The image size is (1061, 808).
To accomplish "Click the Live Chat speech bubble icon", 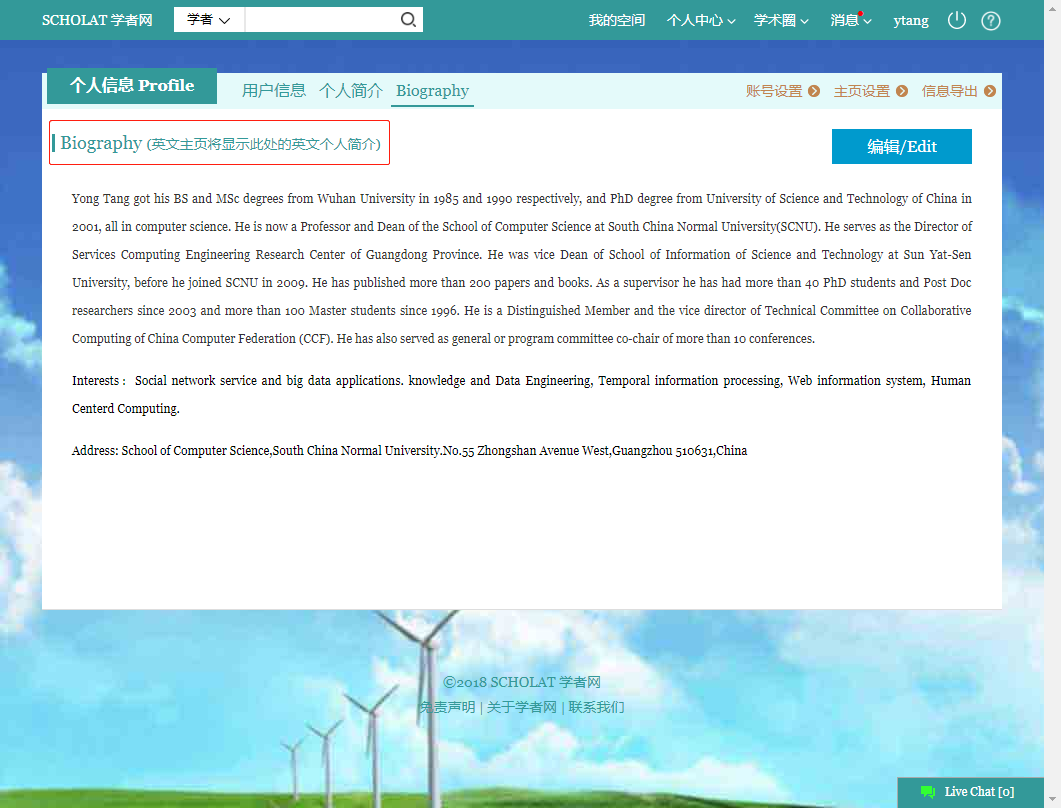I will (928, 792).
